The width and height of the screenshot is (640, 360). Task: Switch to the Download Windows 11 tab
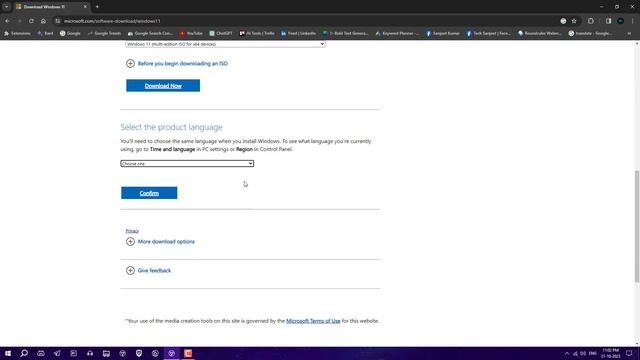(x=51, y=7)
